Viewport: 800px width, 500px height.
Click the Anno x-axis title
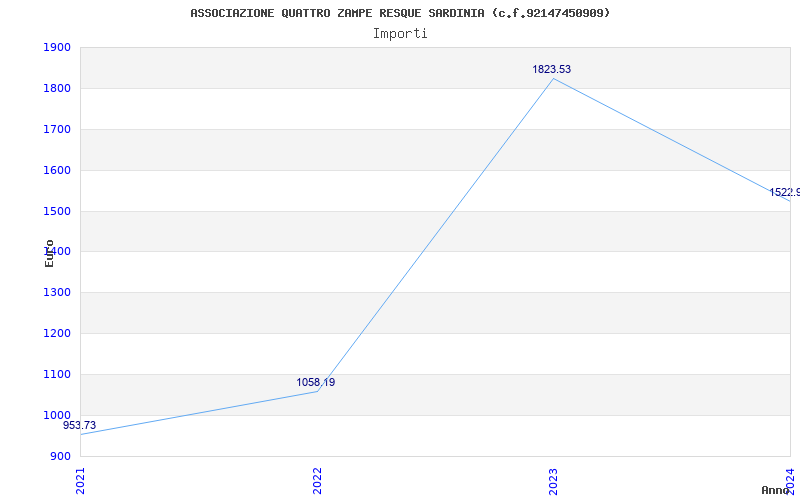[776, 490]
